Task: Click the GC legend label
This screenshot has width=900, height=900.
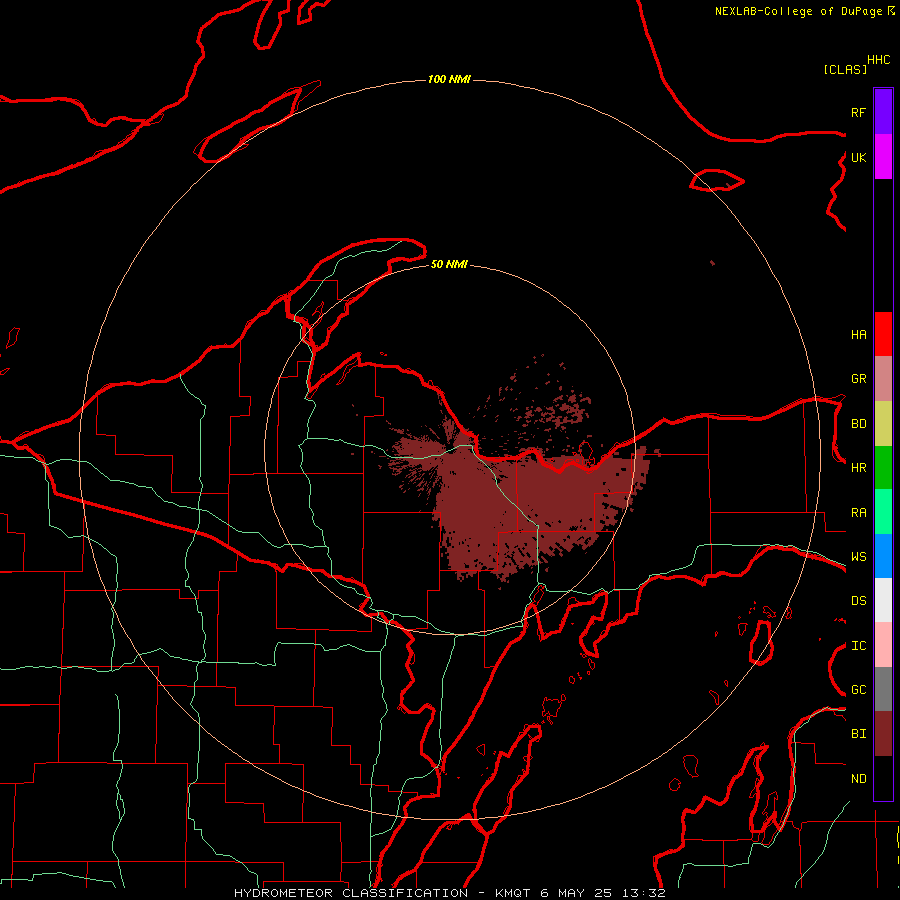Action: click(858, 690)
